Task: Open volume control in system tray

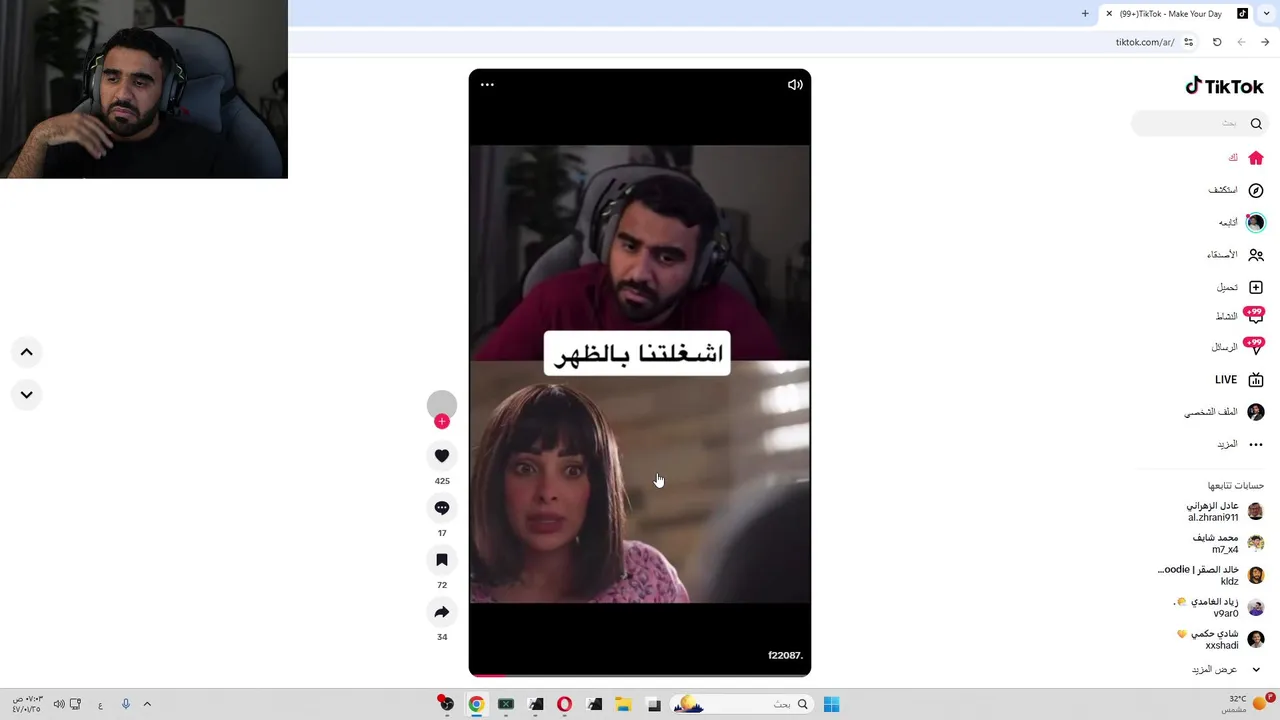Action: pos(59,705)
